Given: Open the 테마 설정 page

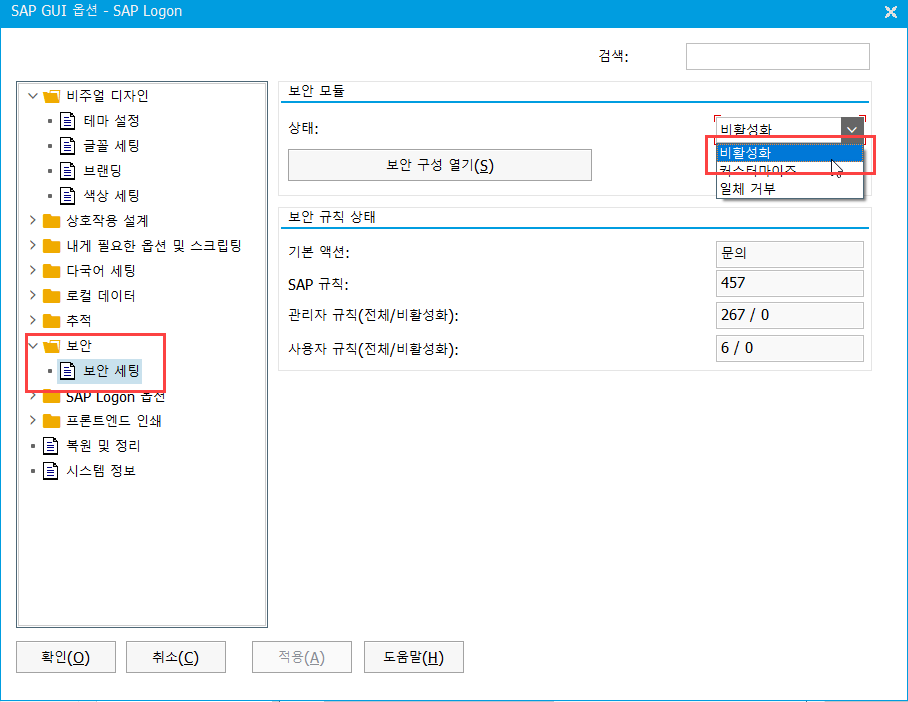Looking at the screenshot, I should point(111,121).
